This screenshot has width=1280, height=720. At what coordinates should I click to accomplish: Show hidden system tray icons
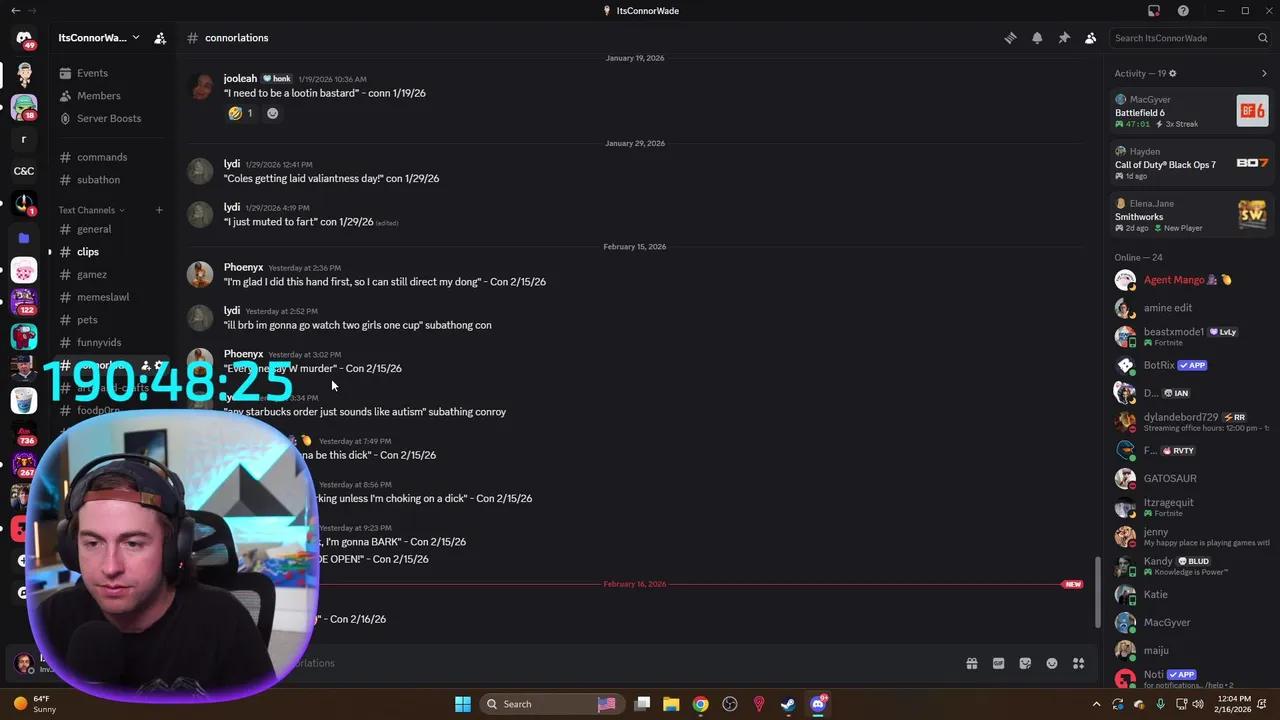coord(1097,704)
